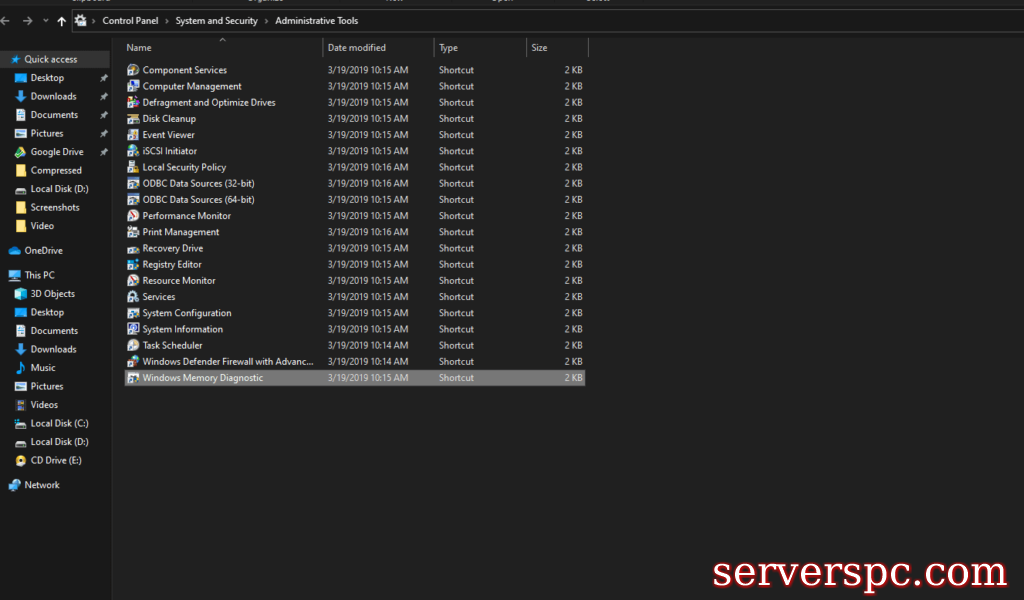Open Network in the navigation pane
This screenshot has height=600, width=1024.
(42, 485)
